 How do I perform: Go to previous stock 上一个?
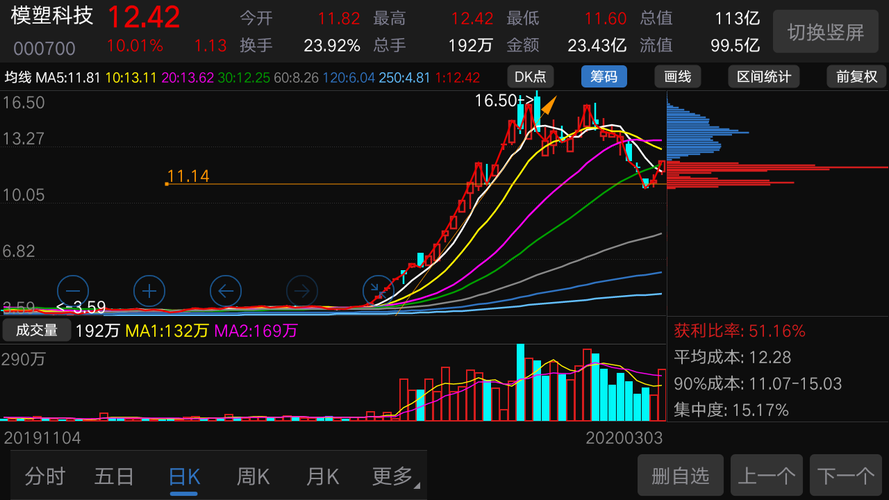coord(767,475)
